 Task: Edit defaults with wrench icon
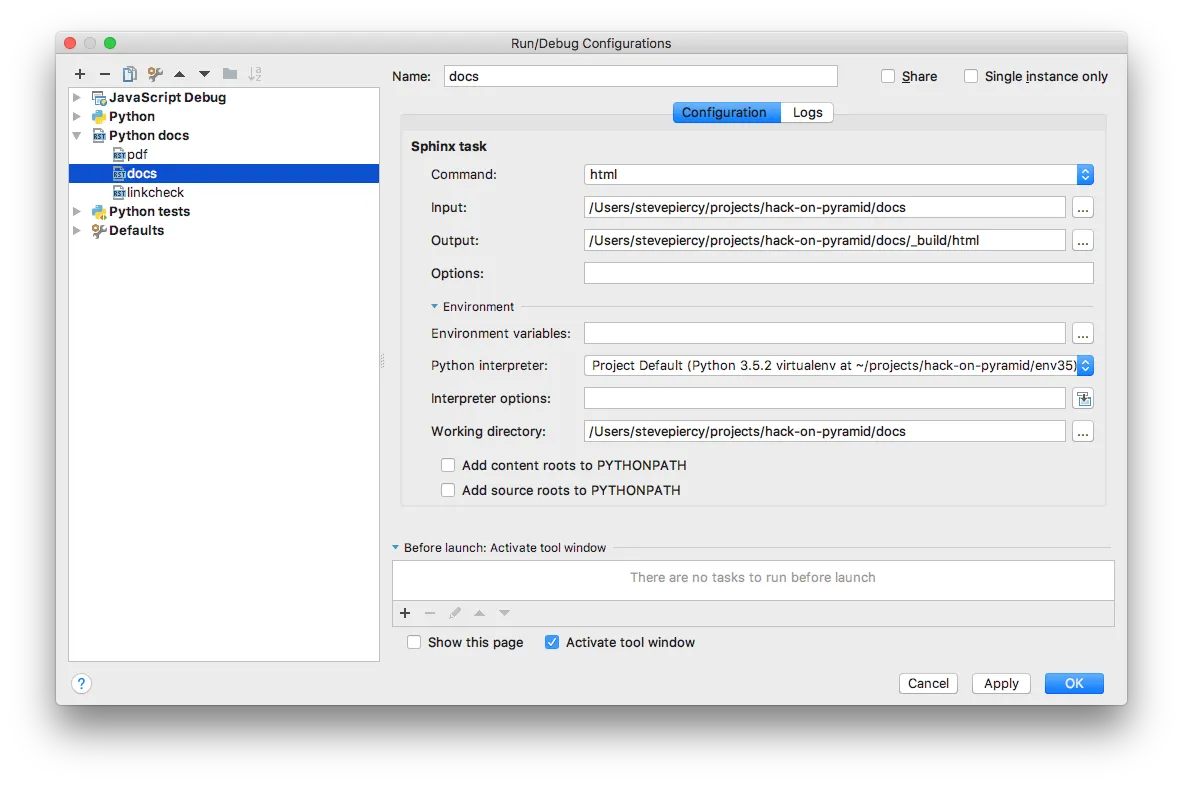coord(155,74)
